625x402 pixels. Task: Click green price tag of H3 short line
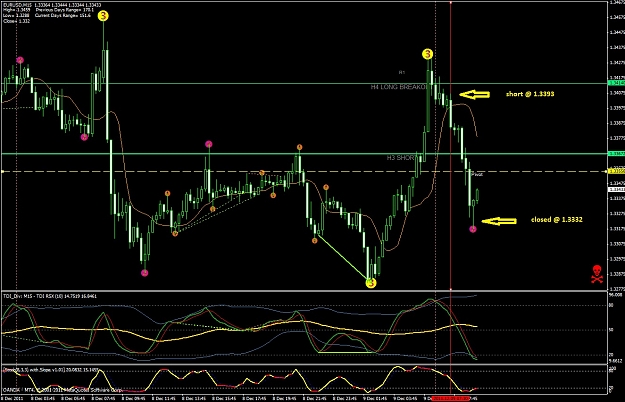tap(616, 153)
